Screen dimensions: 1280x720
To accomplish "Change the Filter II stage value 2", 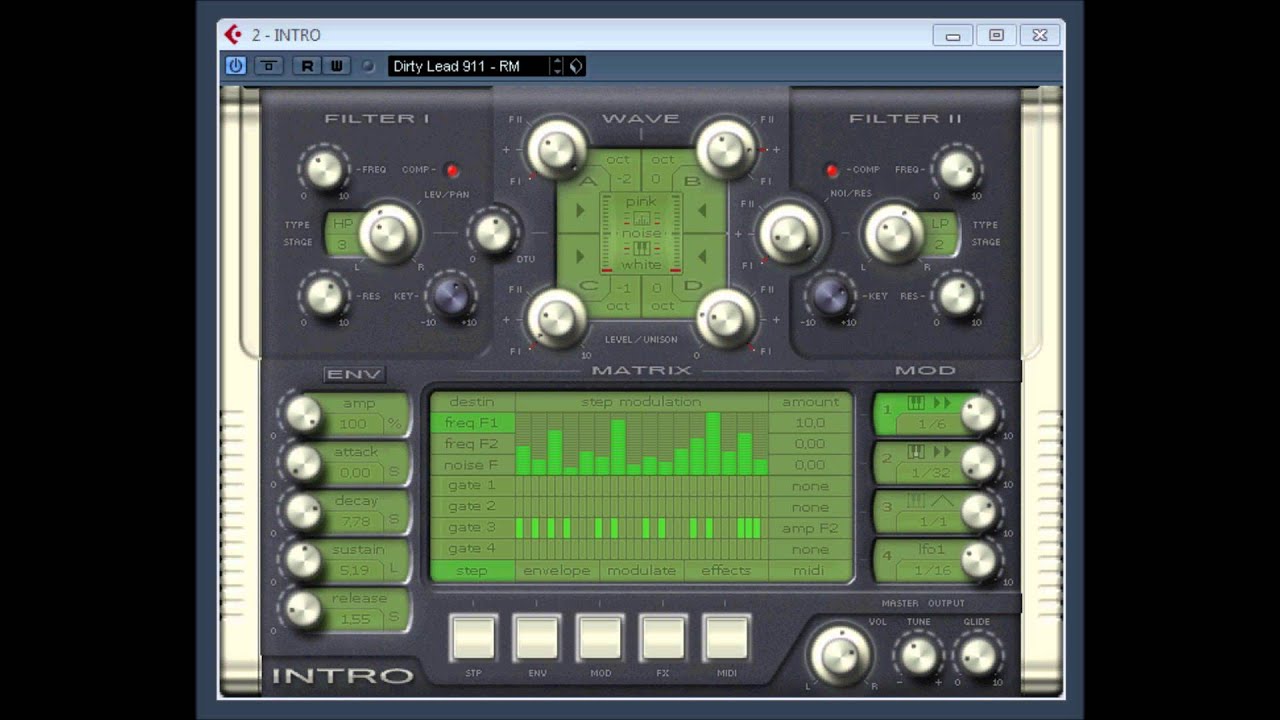I will [x=940, y=243].
